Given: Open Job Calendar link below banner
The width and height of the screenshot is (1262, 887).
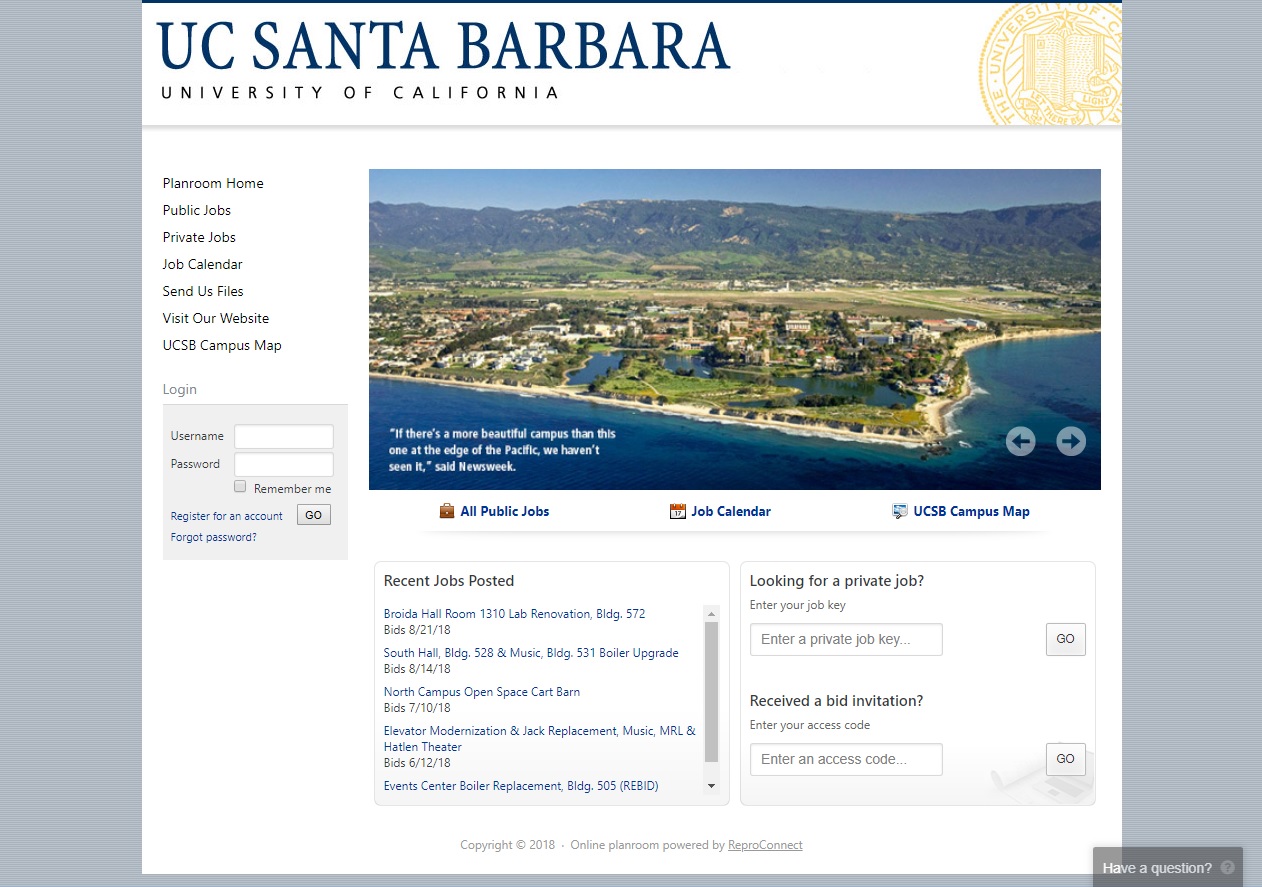Looking at the screenshot, I should point(731,511).
